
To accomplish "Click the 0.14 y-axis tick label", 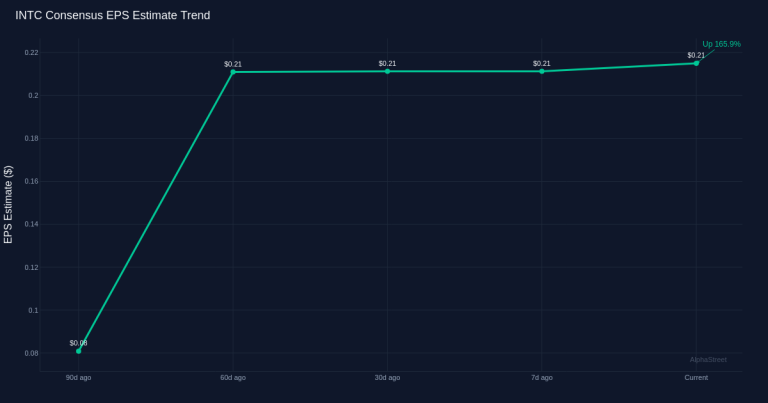I will 31,224.
